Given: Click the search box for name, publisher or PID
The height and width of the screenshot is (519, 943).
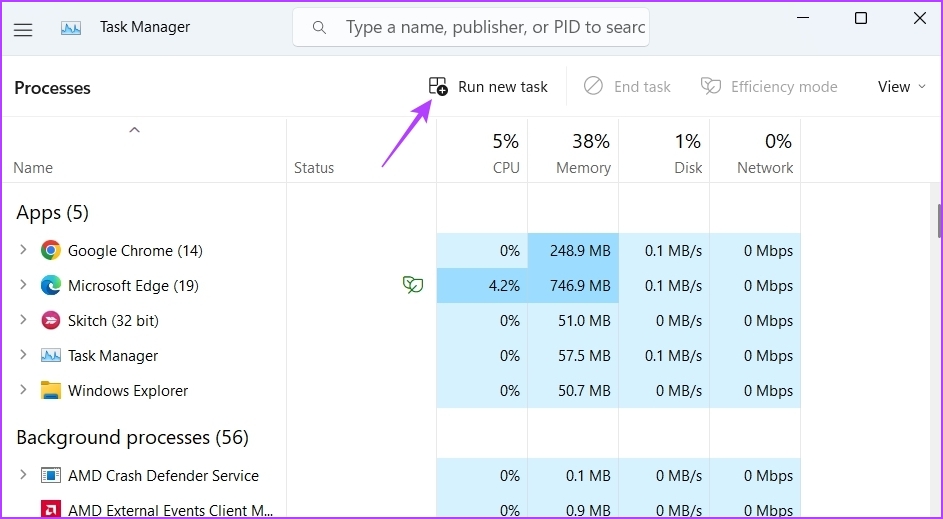Looking at the screenshot, I should click(x=471, y=27).
